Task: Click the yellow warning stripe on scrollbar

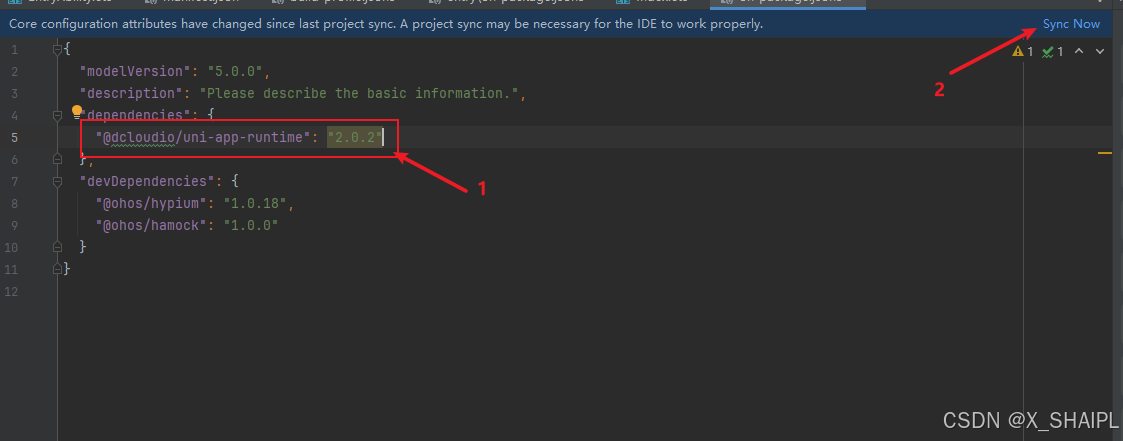Action: (x=1104, y=152)
